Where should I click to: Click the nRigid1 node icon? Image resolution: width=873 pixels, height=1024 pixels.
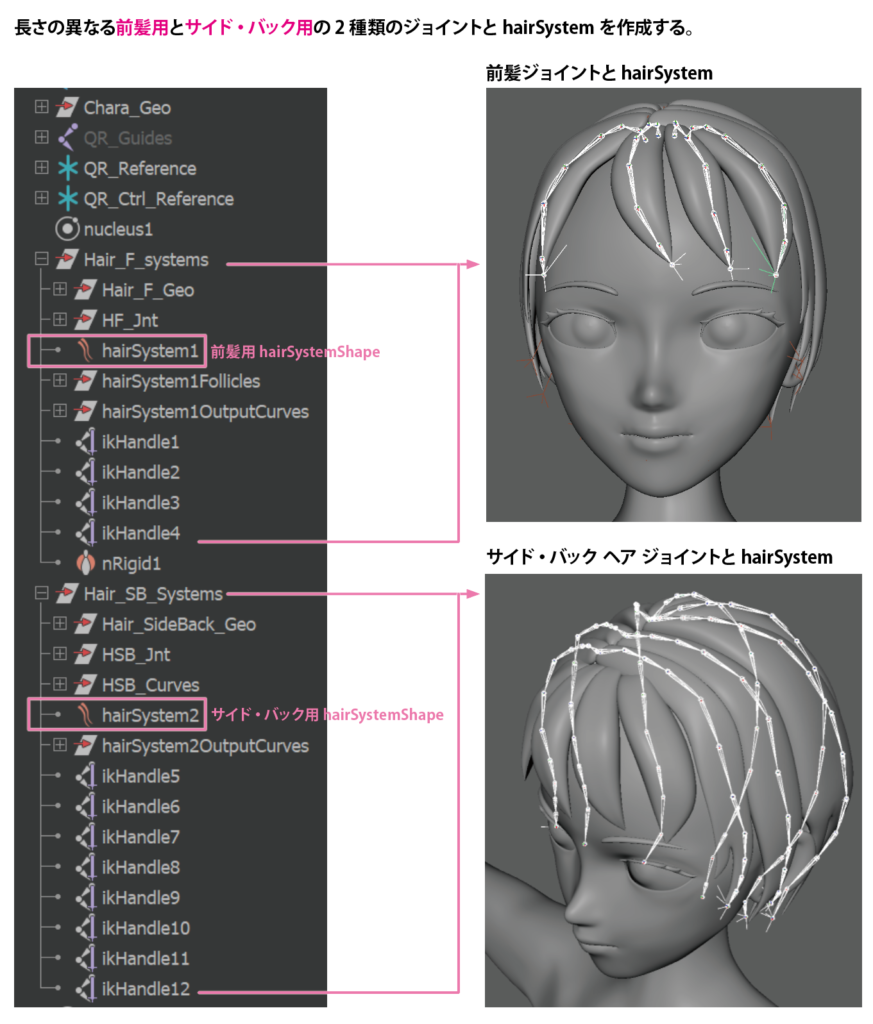86,563
